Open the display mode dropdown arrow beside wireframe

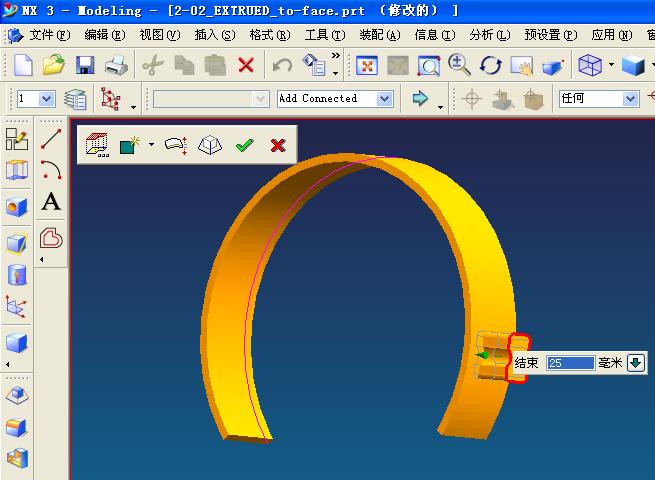(x=611, y=65)
